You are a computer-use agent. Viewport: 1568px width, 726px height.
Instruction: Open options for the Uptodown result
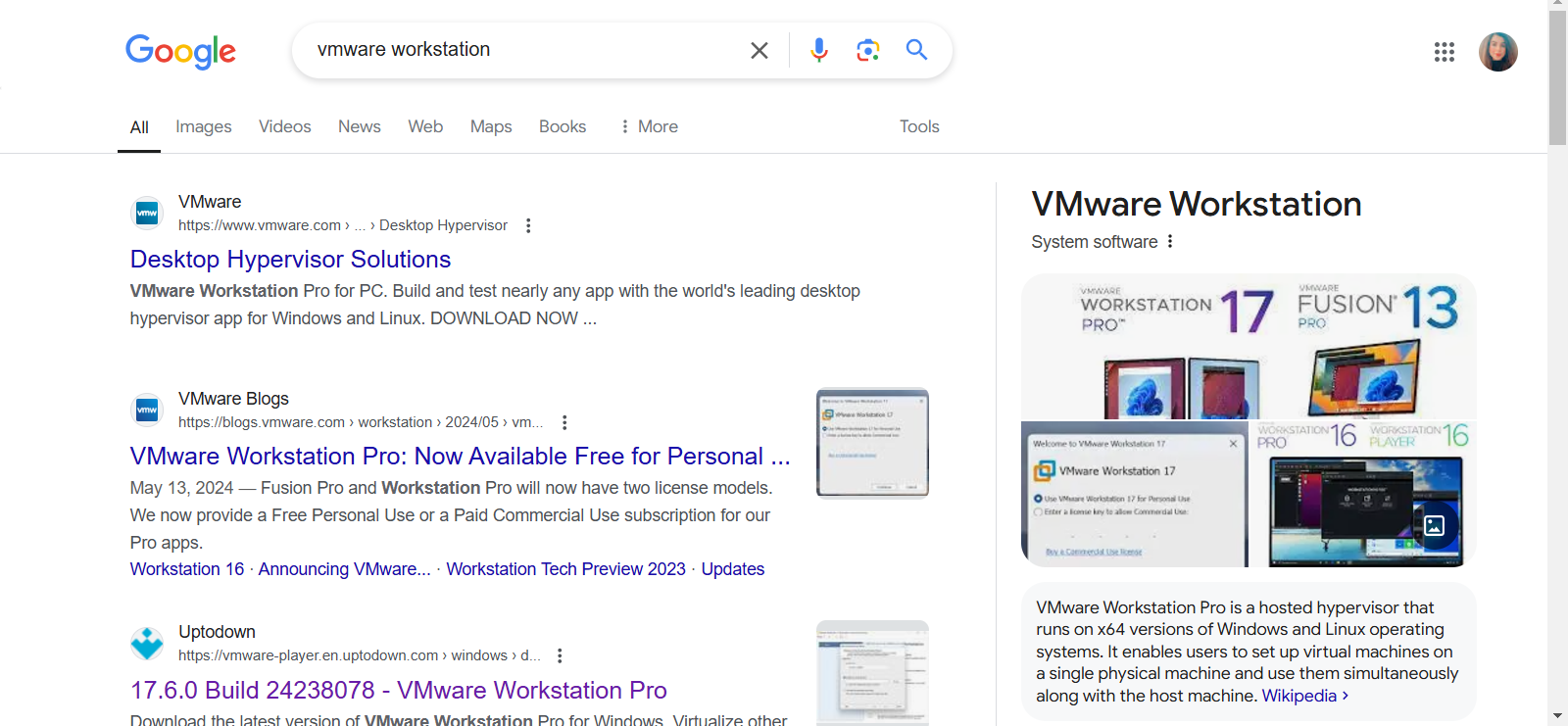click(560, 655)
